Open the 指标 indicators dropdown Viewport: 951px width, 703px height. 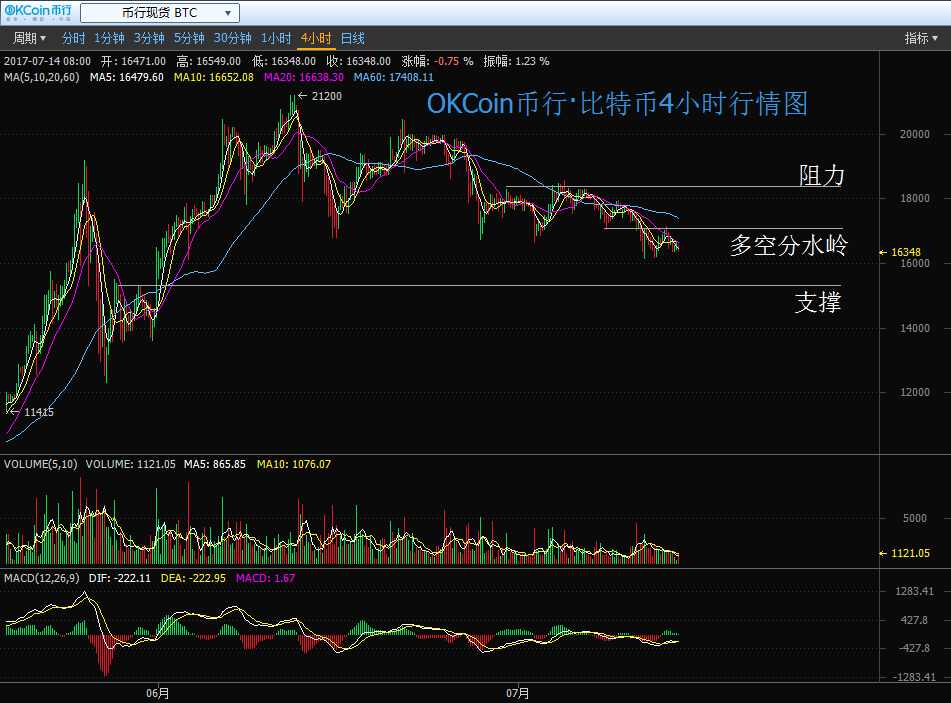click(921, 38)
